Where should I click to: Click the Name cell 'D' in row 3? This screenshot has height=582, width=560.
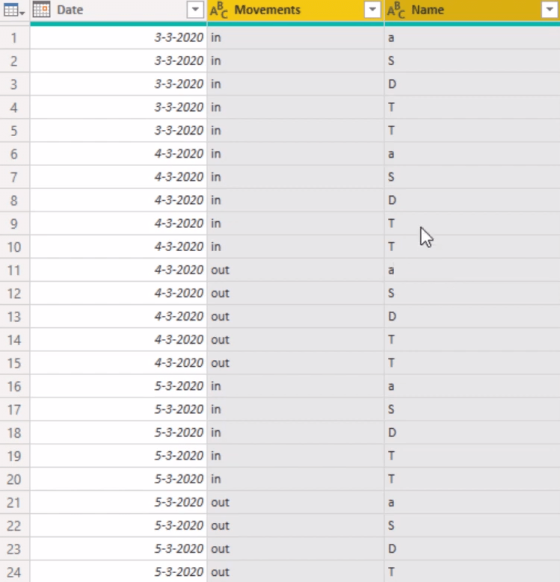pyautogui.click(x=472, y=84)
